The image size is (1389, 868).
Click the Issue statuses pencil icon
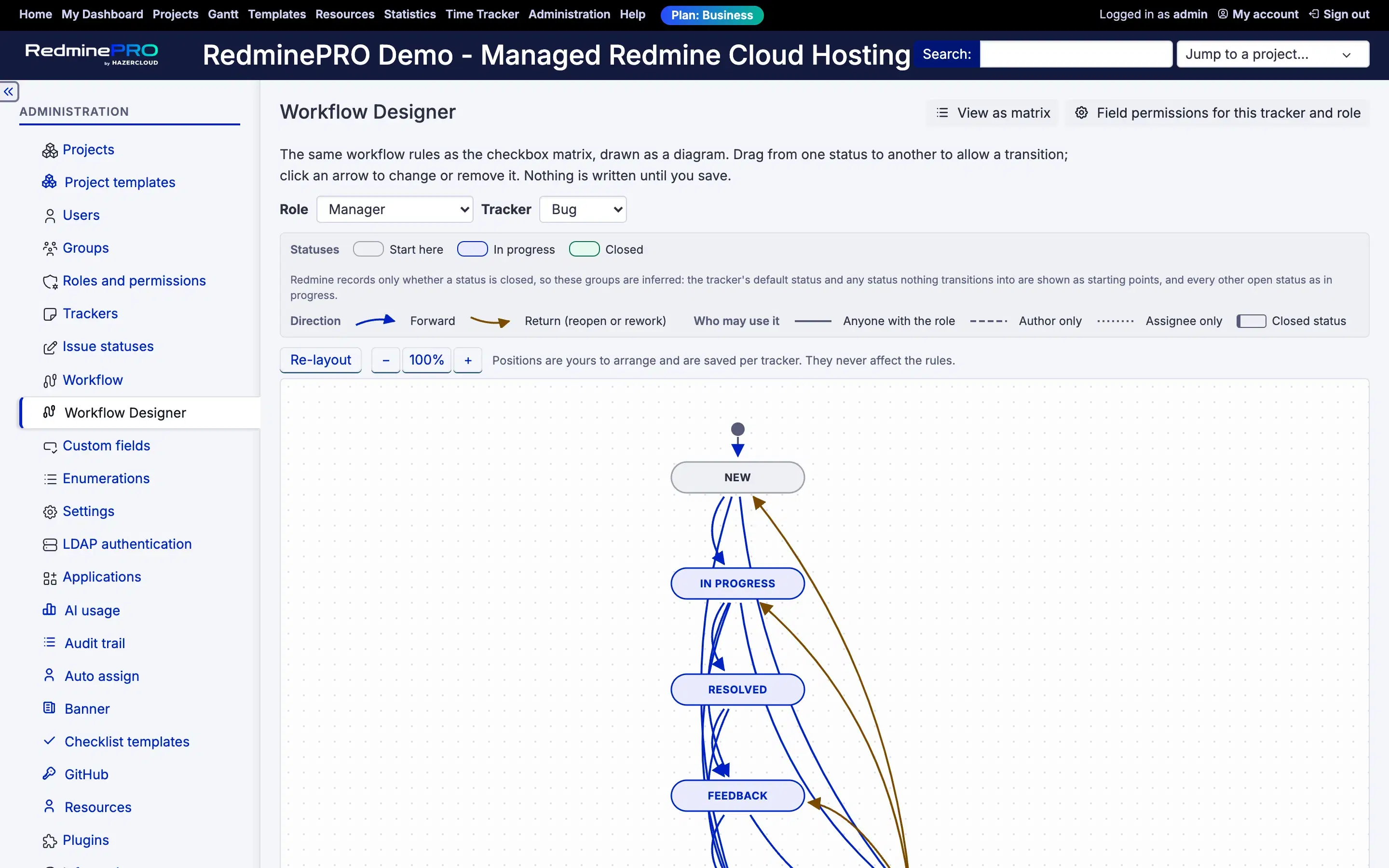click(x=50, y=347)
